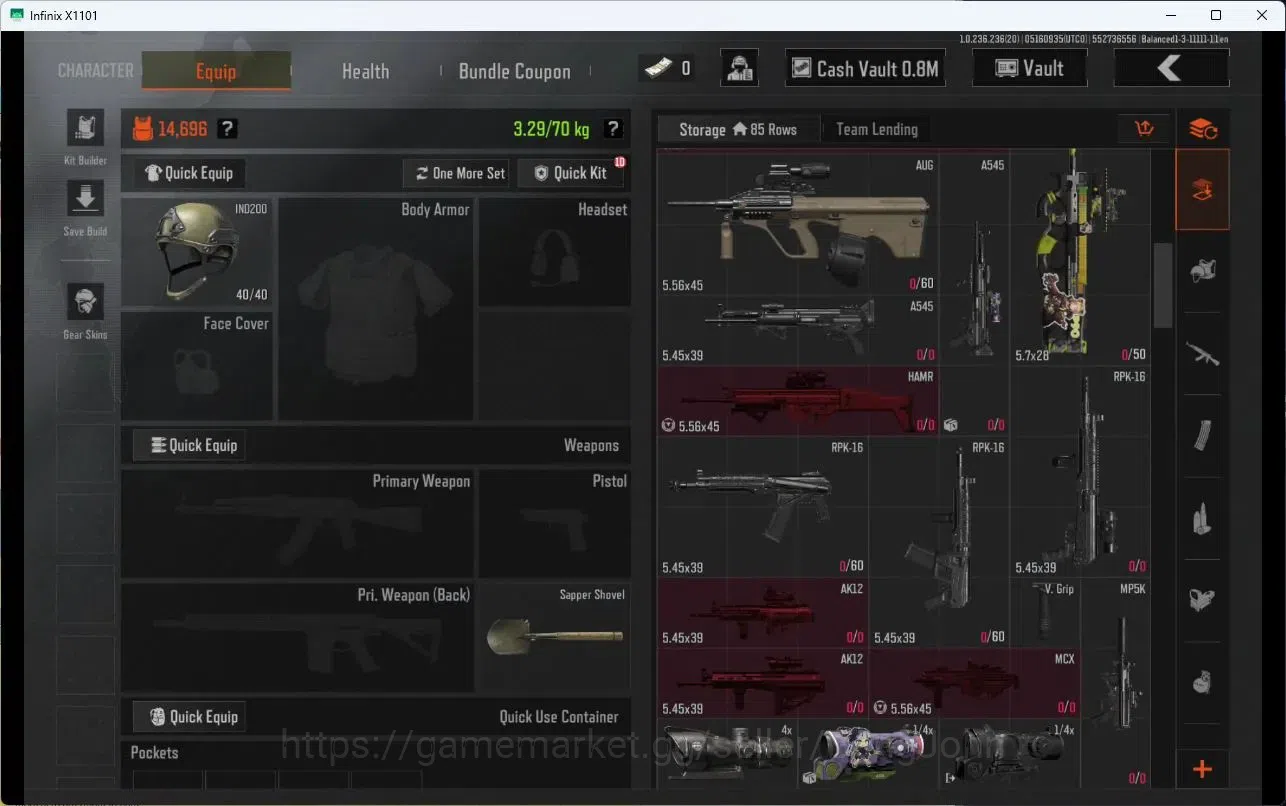
Task: Select the RPK-16 with 0/60 ammo, lying flat
Action: [763, 507]
